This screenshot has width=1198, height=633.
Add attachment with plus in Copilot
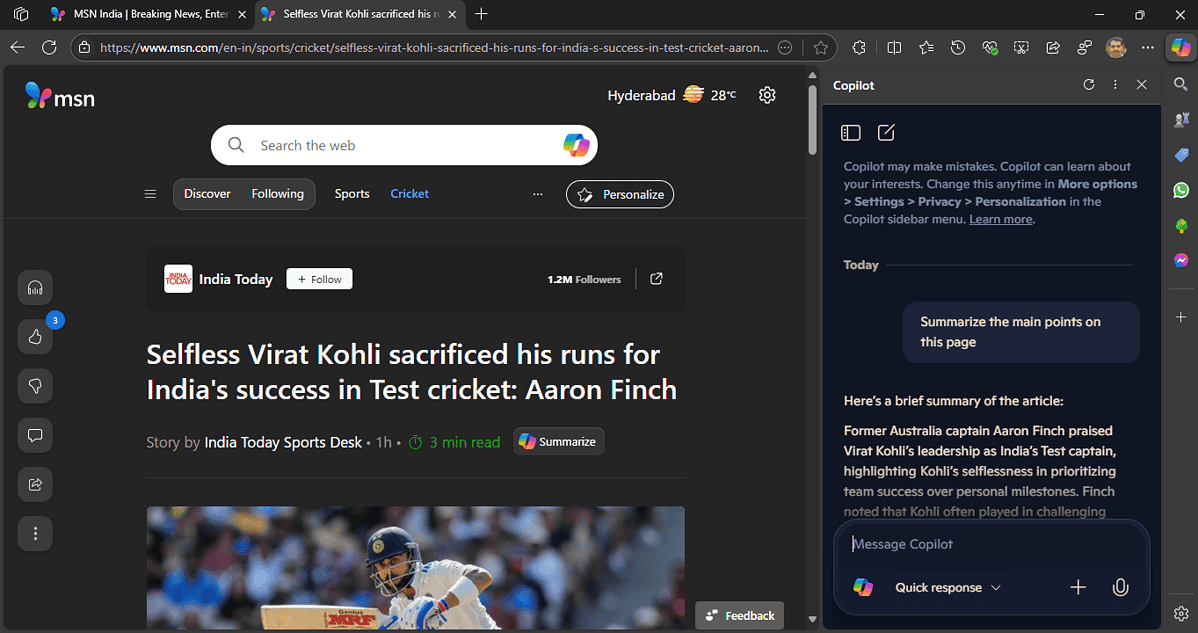click(1078, 587)
